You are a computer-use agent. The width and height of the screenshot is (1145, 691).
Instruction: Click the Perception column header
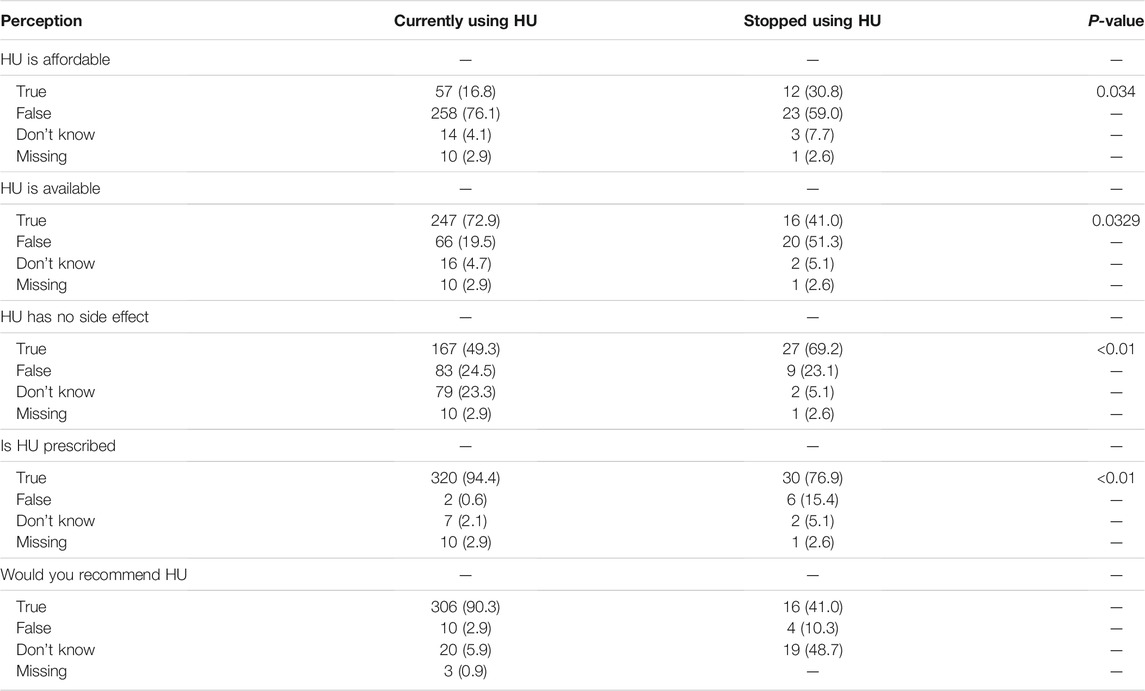41,21
